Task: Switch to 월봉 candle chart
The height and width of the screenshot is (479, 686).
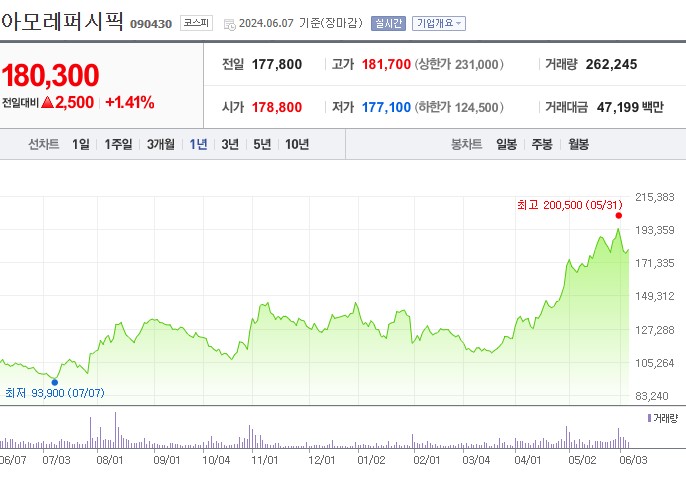Action: [x=578, y=144]
